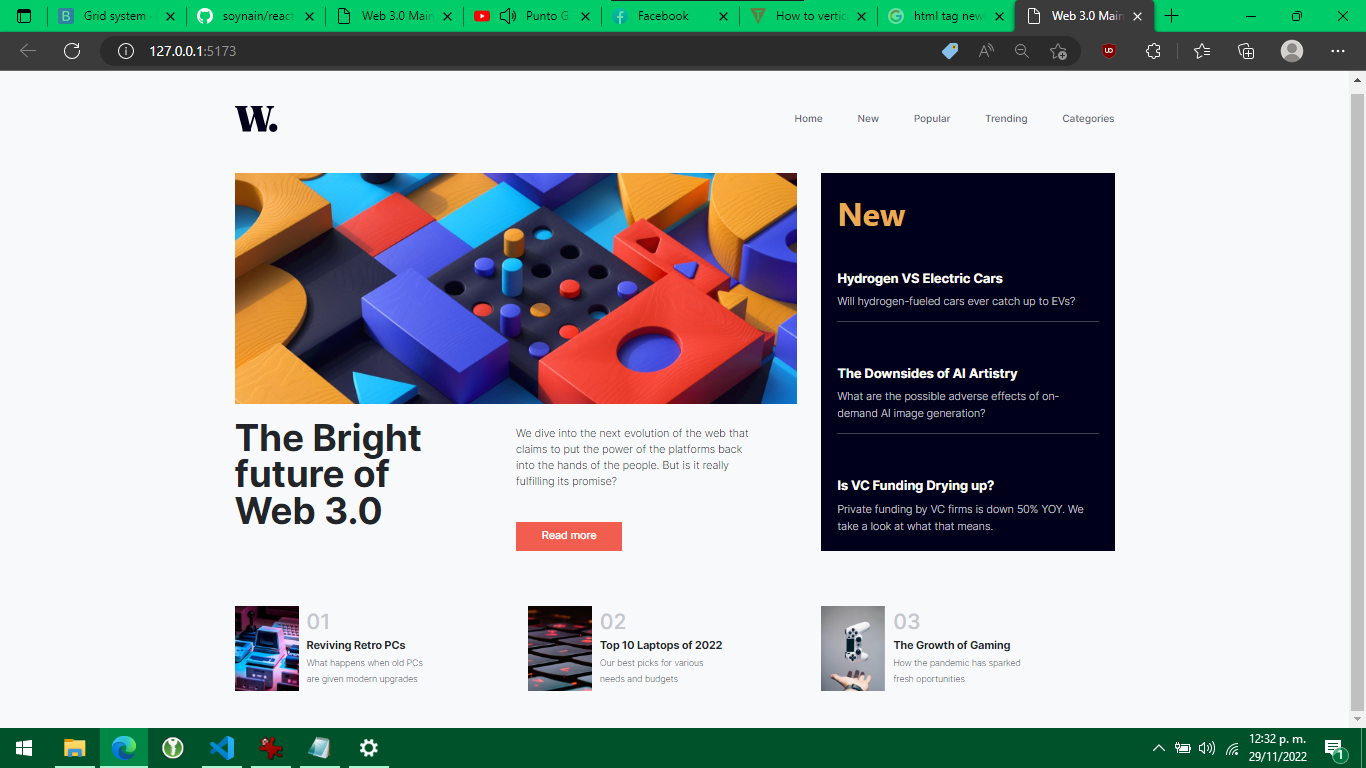Open the Favorites star-list icon
This screenshot has height=768, width=1366.
pos(1201,50)
